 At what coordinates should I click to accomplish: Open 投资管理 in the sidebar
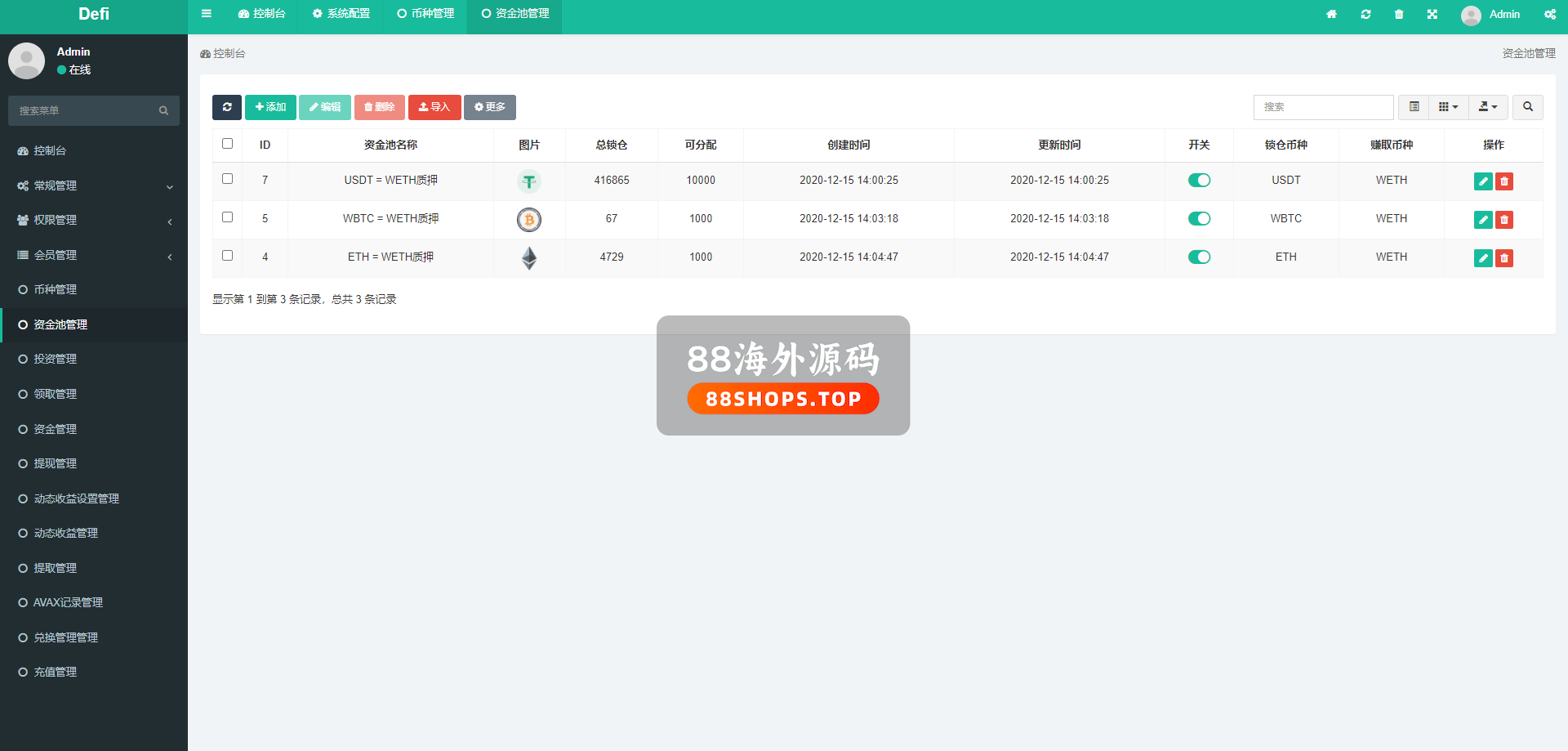[56, 359]
